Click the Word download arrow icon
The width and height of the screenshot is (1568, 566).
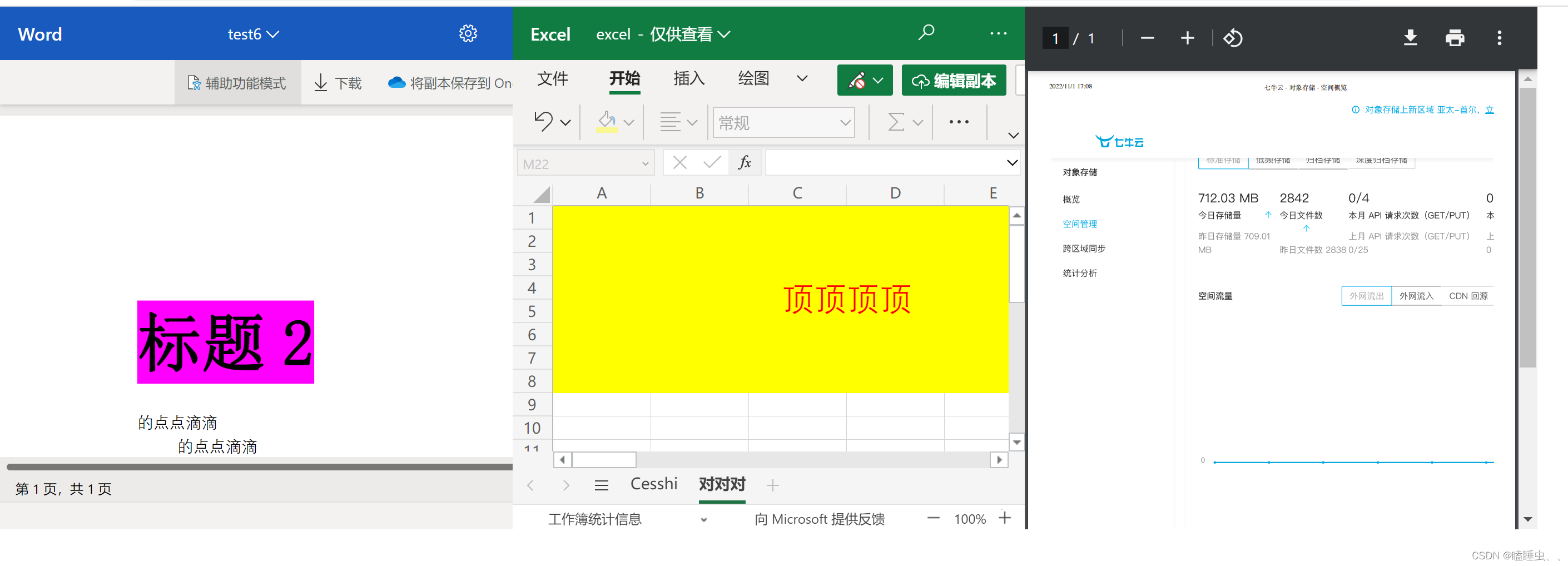click(x=321, y=83)
